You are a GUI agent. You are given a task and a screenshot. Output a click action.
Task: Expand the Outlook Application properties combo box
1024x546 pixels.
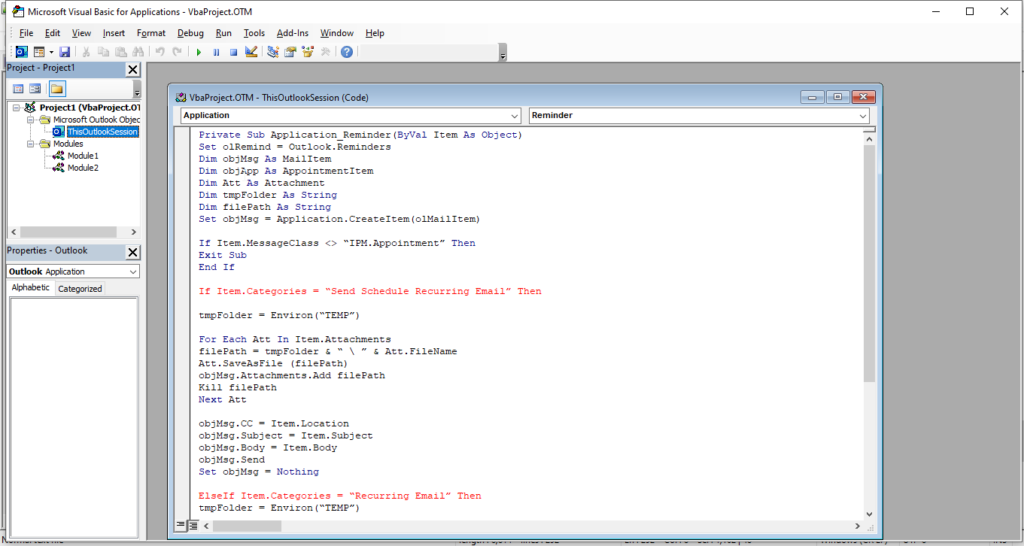133,271
